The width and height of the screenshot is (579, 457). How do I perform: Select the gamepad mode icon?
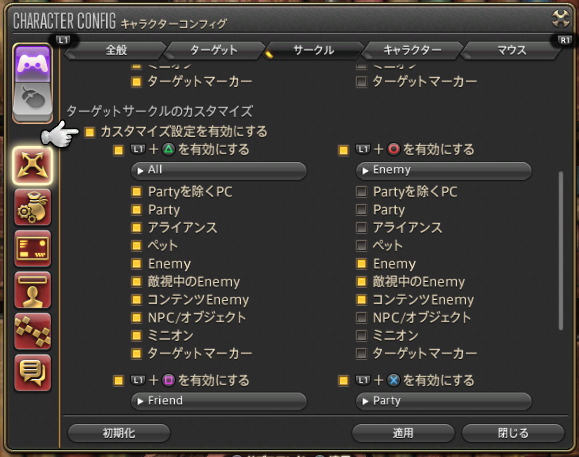pos(32,63)
